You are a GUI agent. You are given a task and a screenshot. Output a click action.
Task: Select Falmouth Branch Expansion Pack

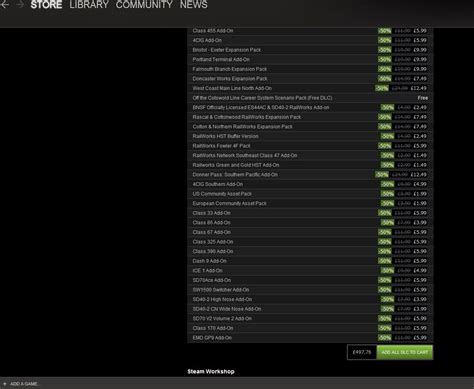pyautogui.click(x=310, y=69)
